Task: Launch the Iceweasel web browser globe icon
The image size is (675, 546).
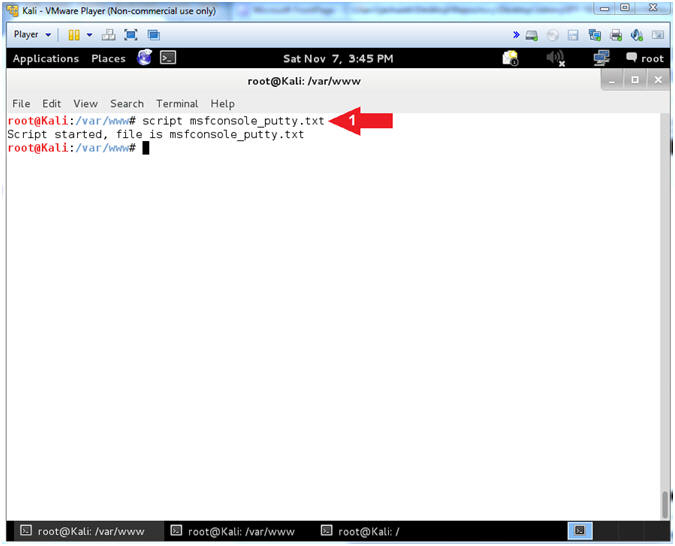Action: [145, 57]
